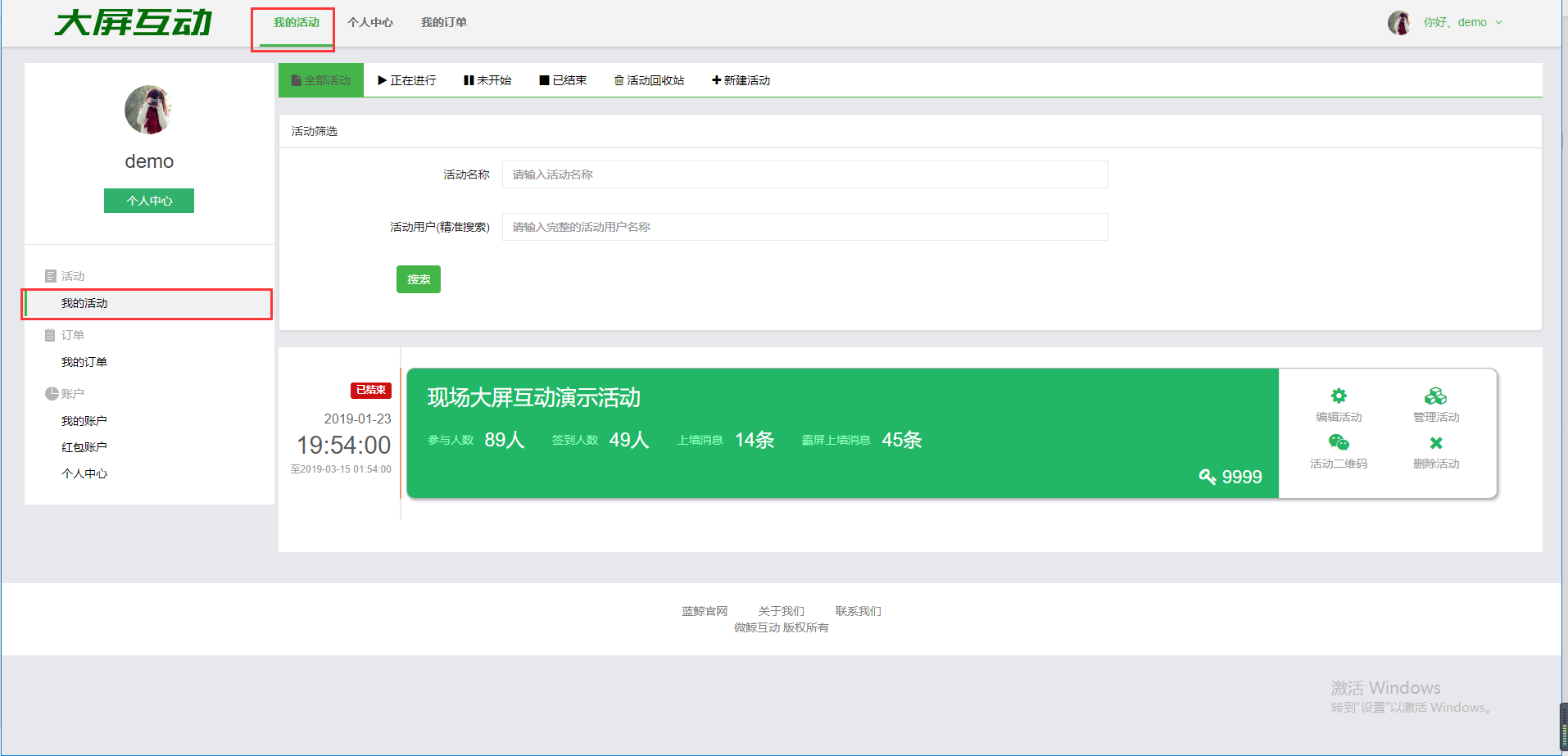Open 个人中心 in the top navigation

[370, 23]
